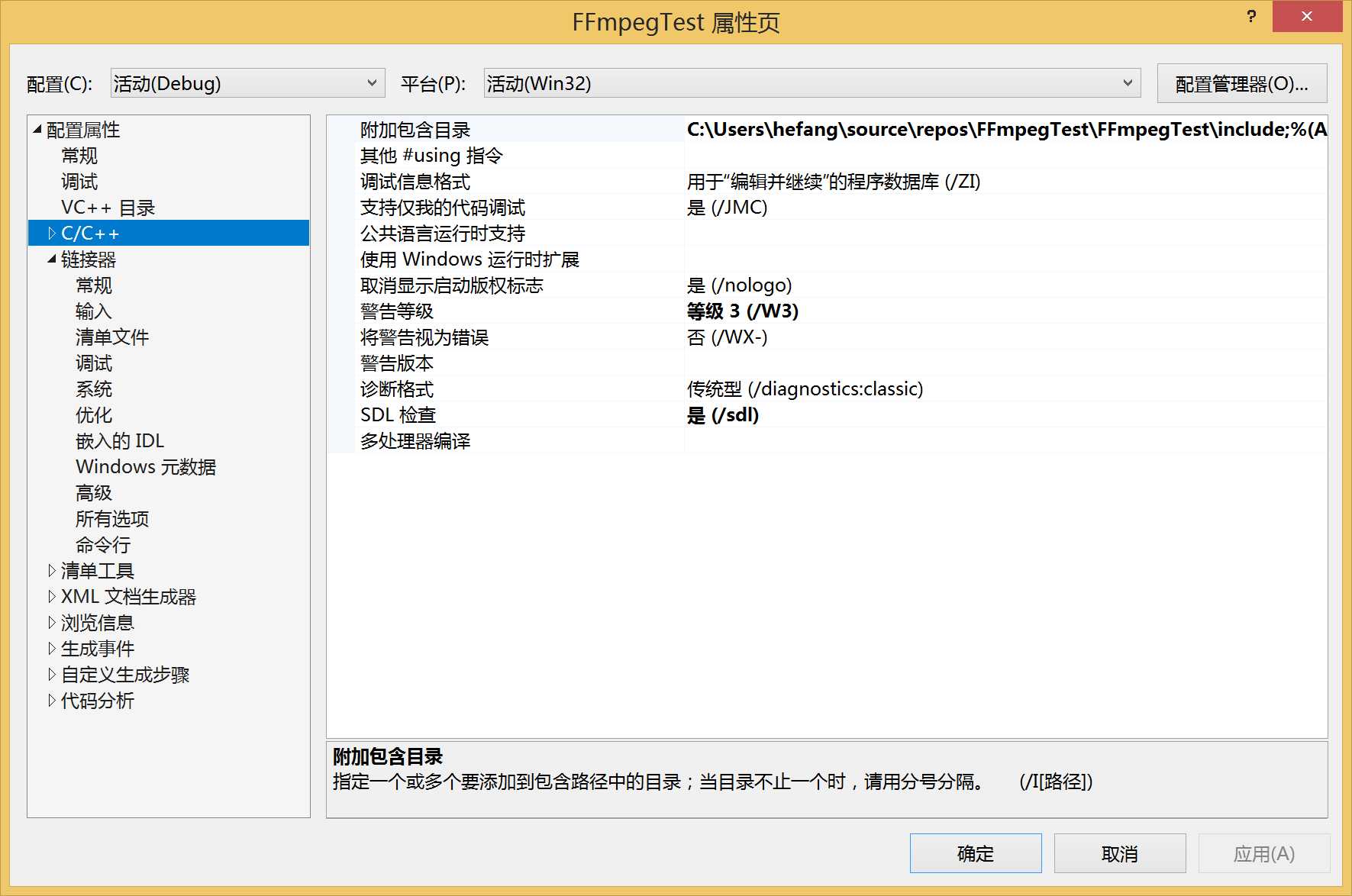Click the 应用(A) button
1352x896 pixels.
1264,853
